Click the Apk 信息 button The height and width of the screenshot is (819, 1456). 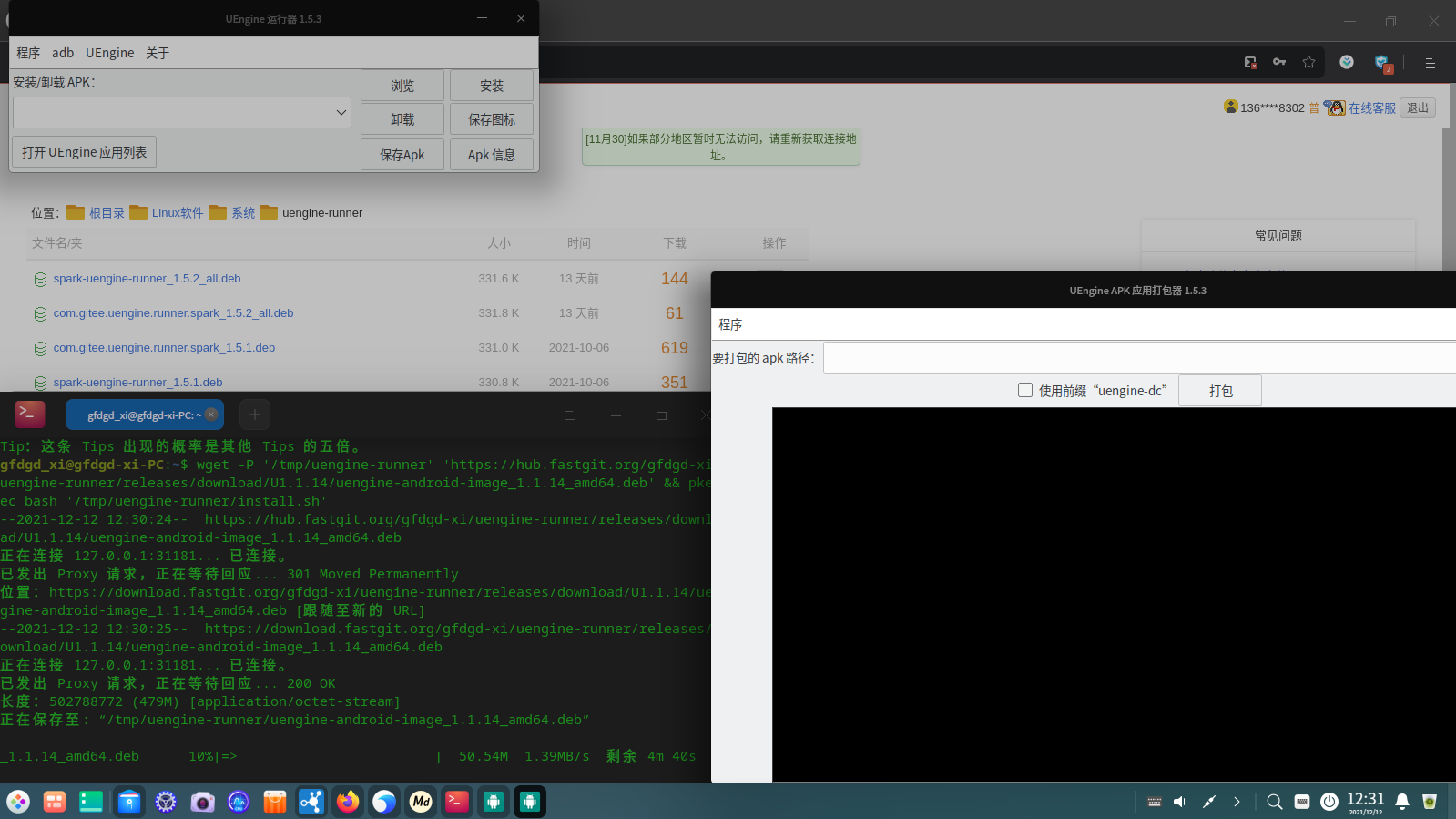[x=492, y=155]
